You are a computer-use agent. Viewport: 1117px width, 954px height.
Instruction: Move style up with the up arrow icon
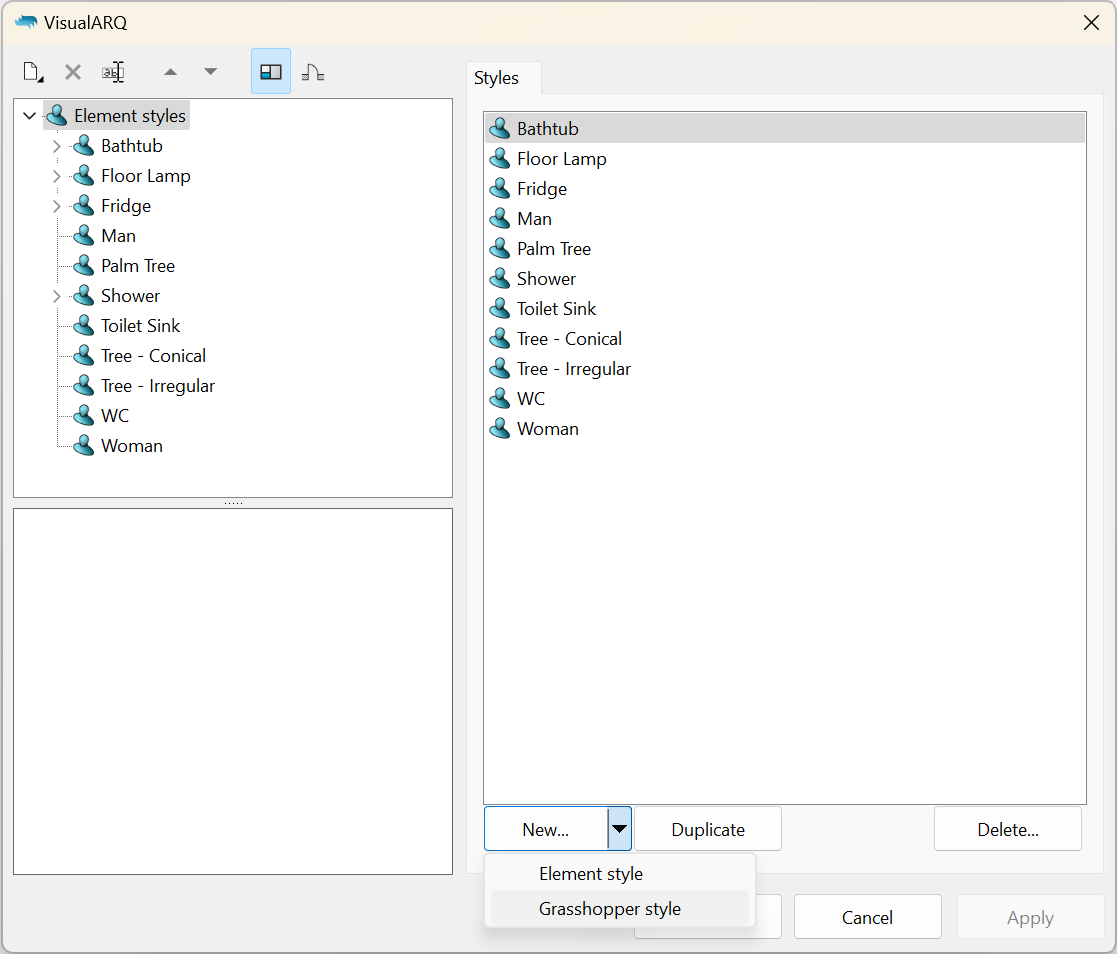tap(170, 72)
